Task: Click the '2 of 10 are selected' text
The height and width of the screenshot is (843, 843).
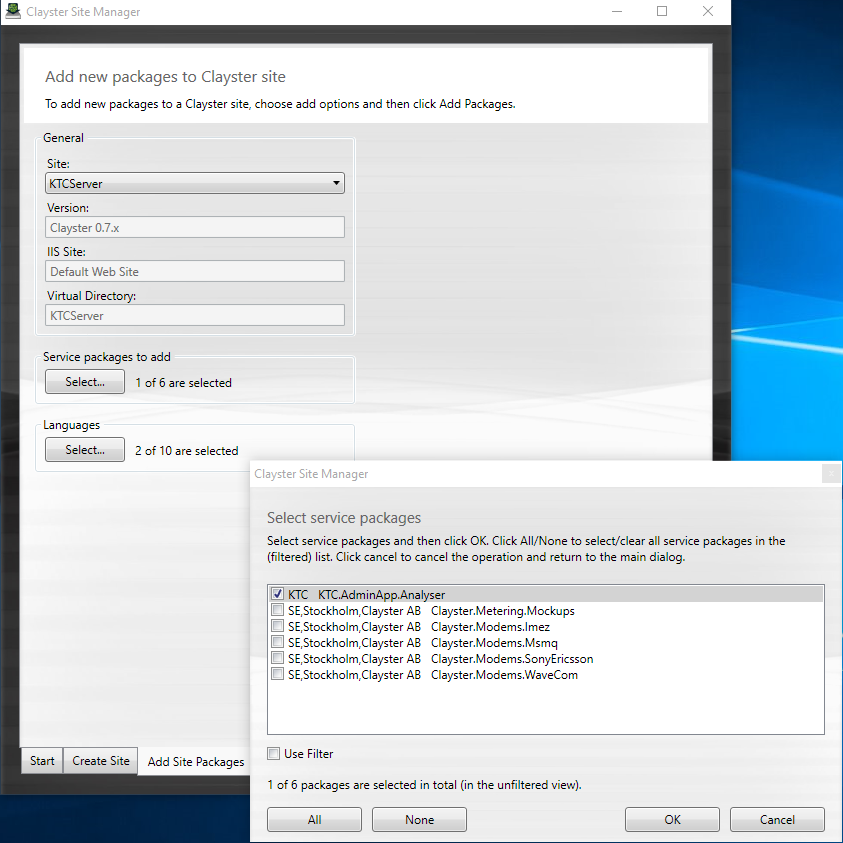Action: pos(187,451)
